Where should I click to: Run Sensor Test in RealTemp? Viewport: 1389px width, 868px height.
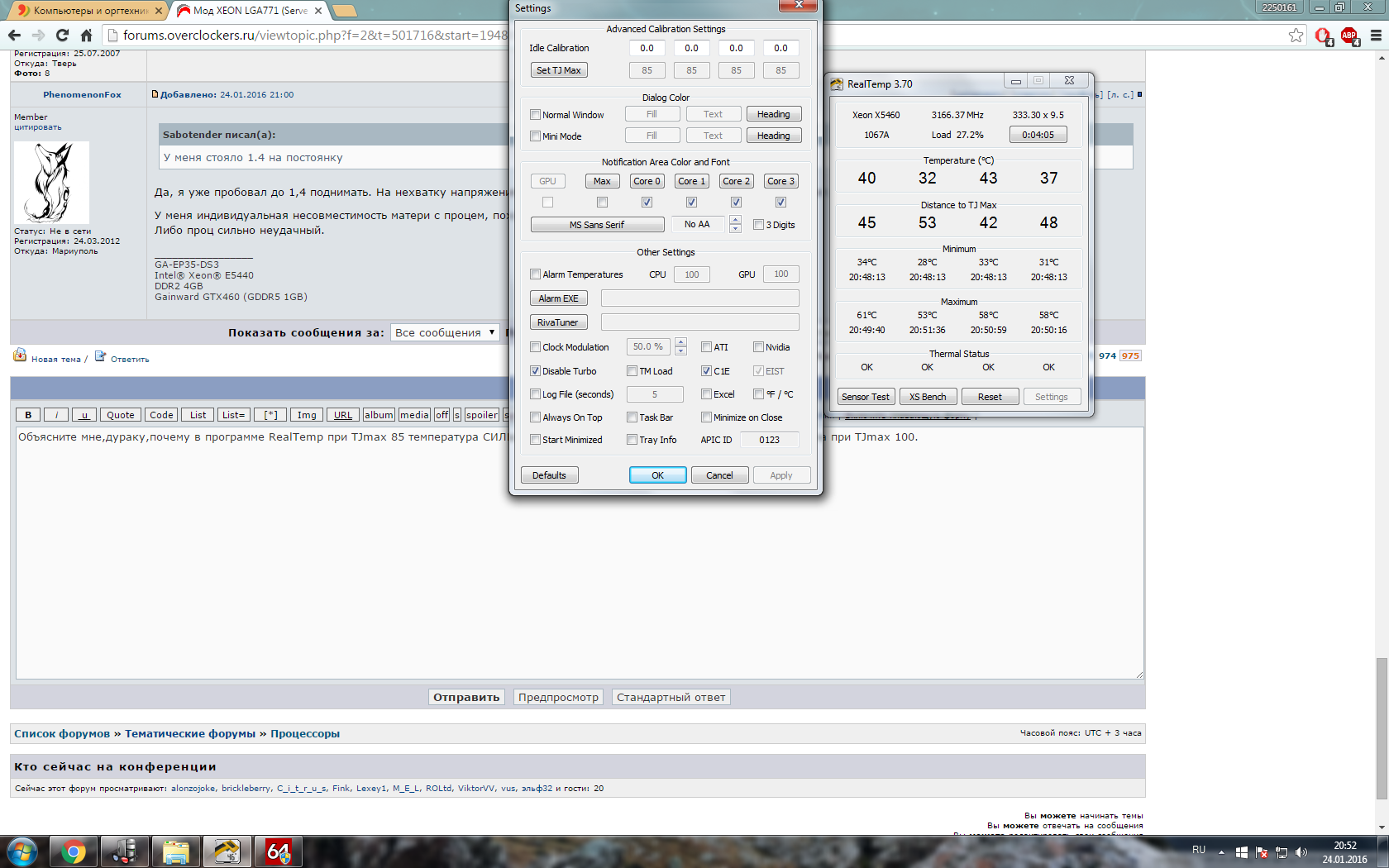tap(866, 397)
